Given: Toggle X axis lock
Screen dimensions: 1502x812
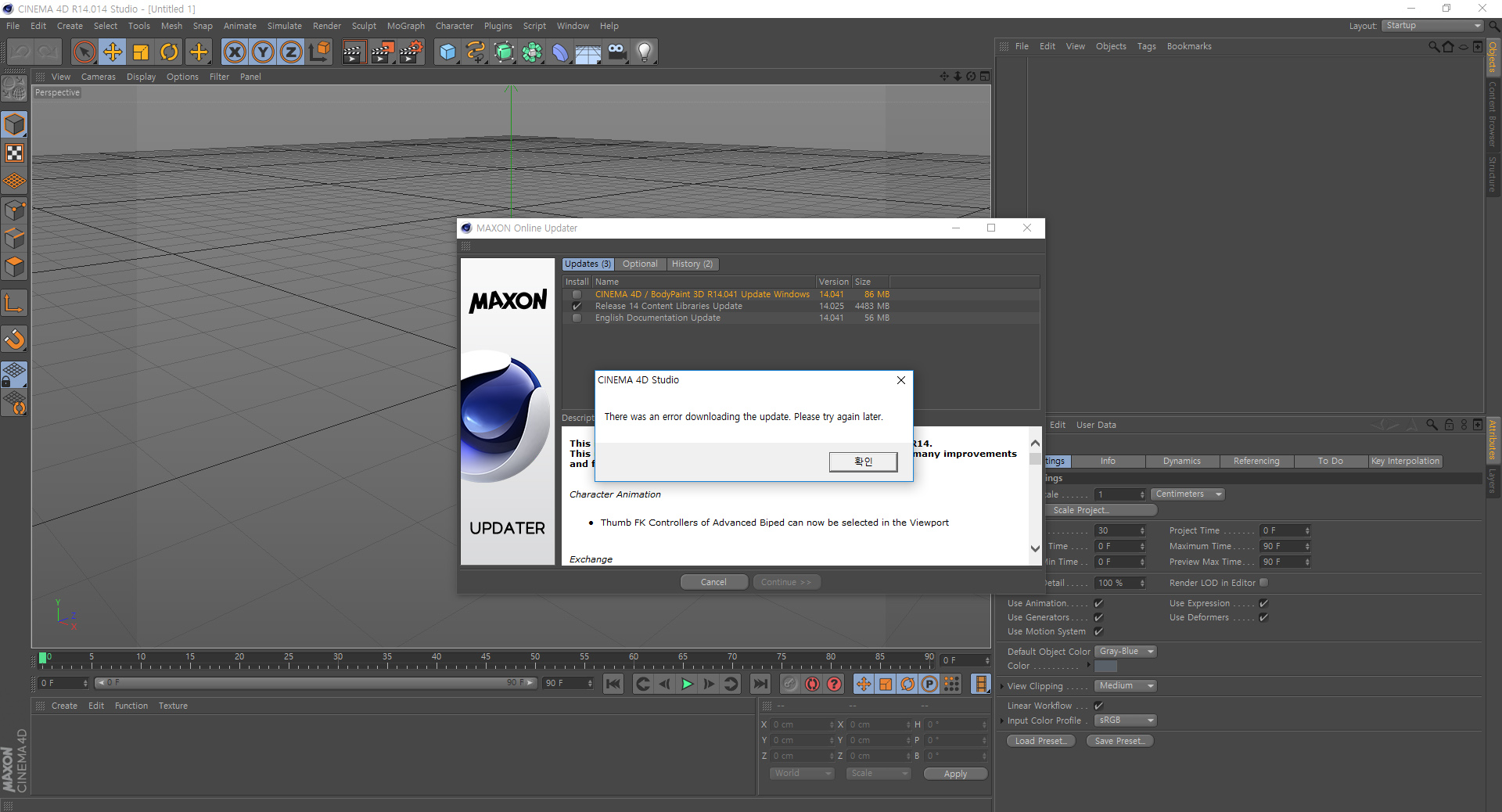Looking at the screenshot, I should pyautogui.click(x=235, y=52).
